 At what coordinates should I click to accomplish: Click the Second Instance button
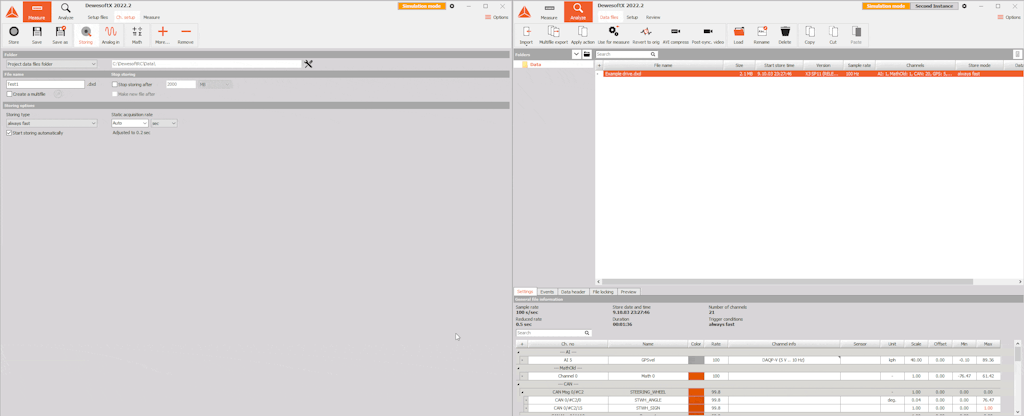(933, 6)
